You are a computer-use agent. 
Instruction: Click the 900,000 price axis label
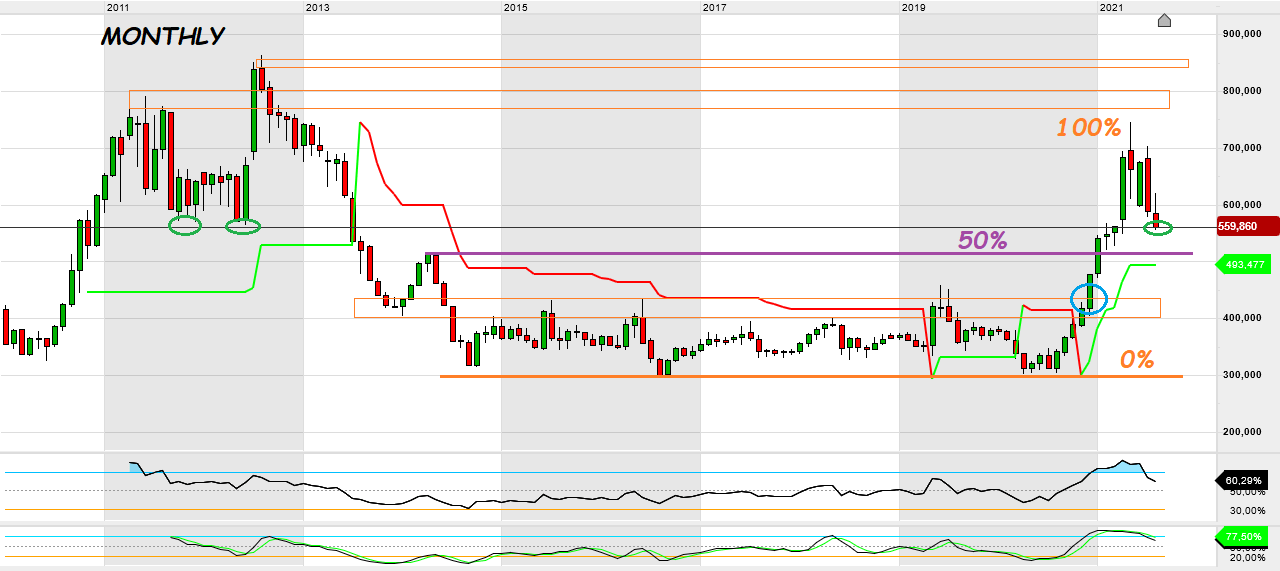(1244, 34)
